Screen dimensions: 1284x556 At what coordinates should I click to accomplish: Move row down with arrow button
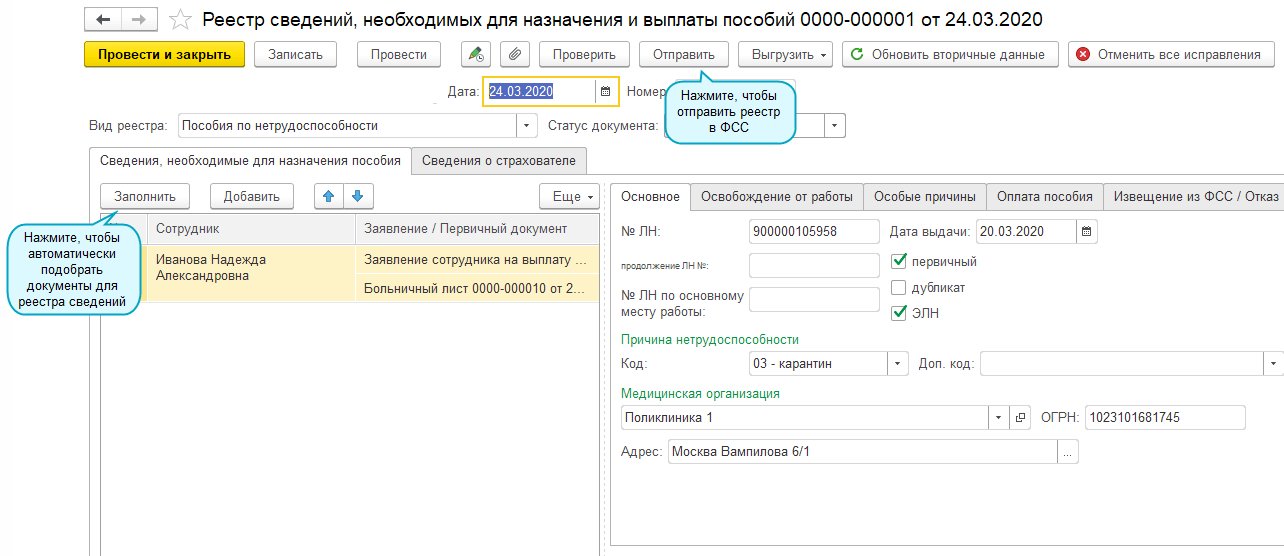pyautogui.click(x=356, y=196)
